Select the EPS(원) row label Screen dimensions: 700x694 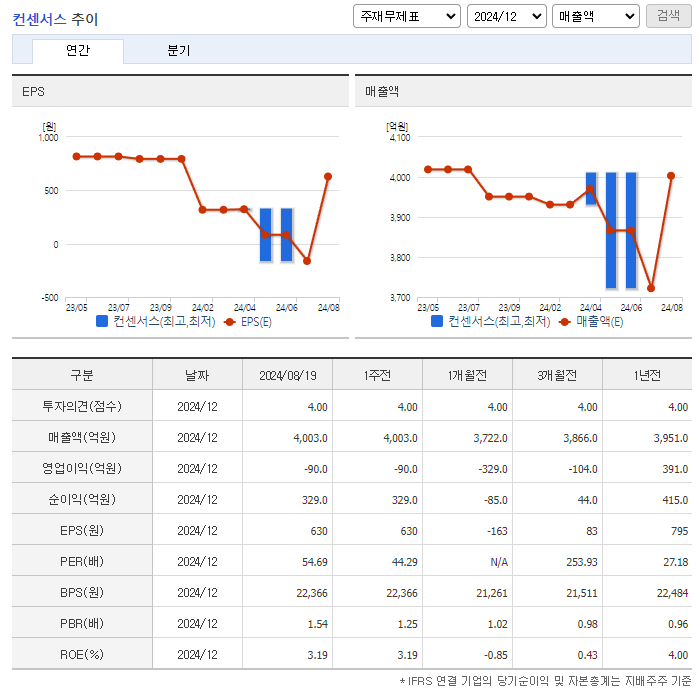(82, 530)
